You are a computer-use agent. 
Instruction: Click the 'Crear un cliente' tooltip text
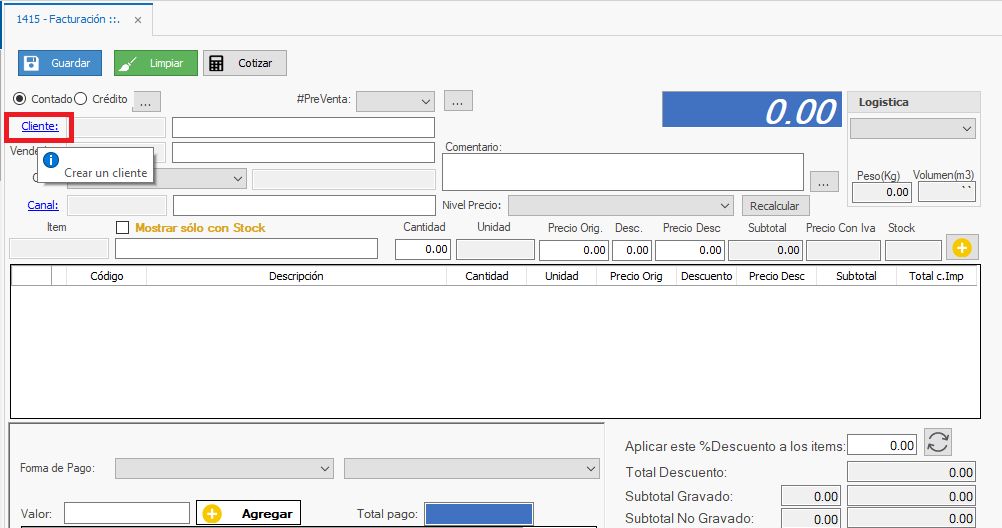click(x=105, y=173)
